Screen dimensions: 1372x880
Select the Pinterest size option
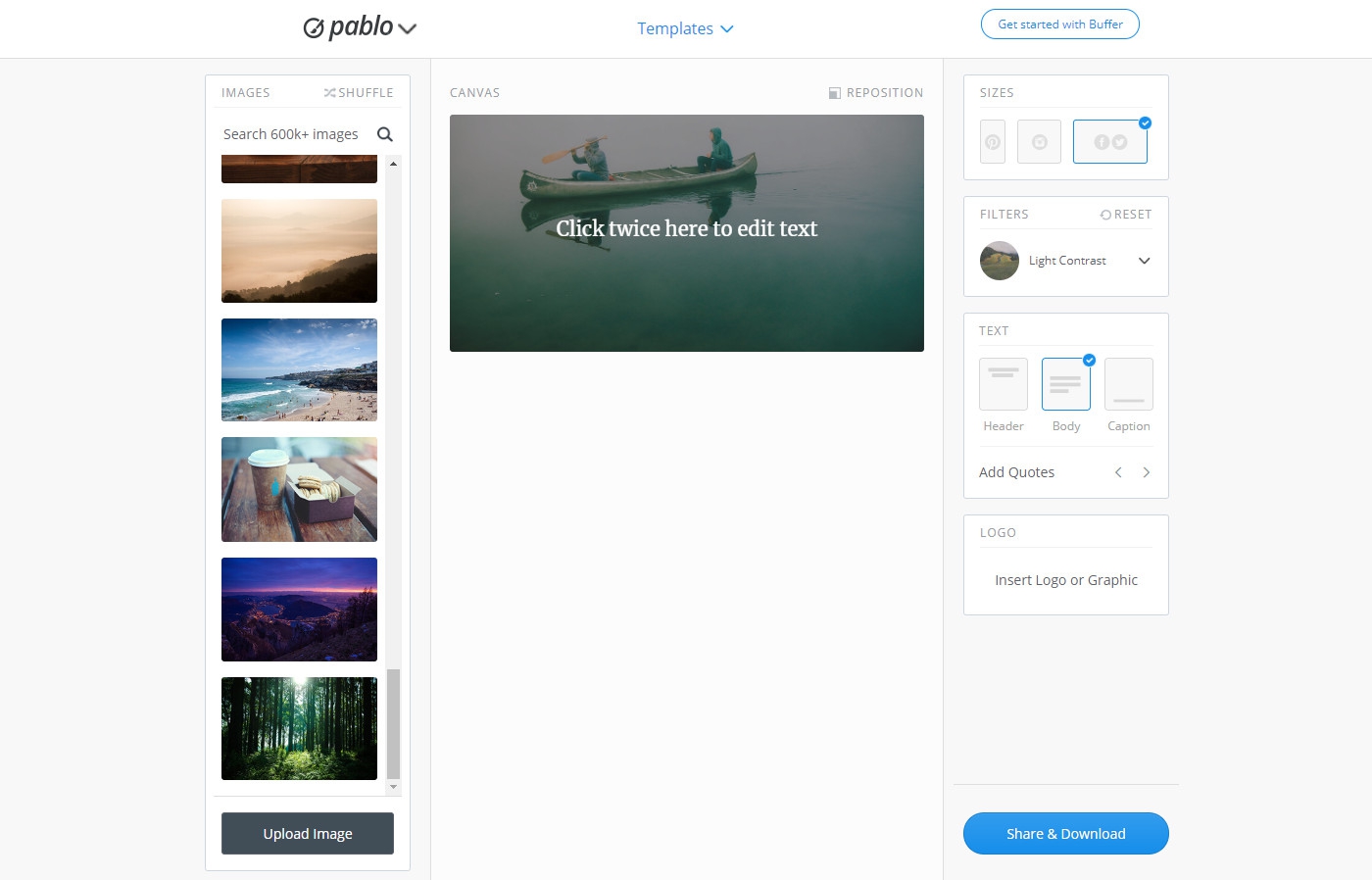[993, 142]
